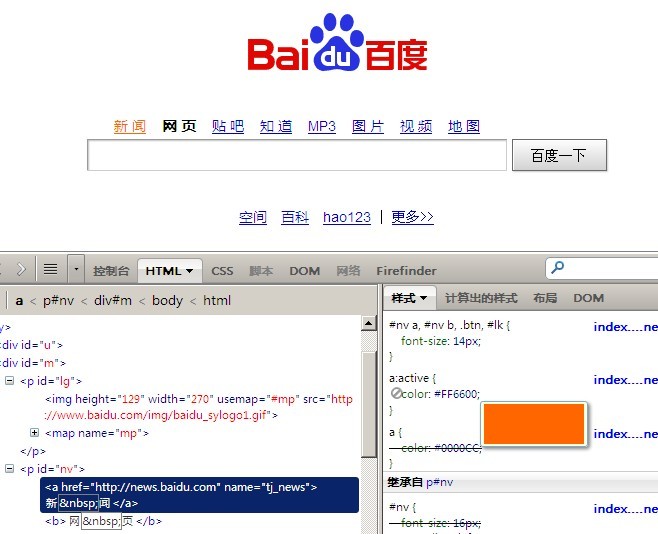658x534 pixels.
Task: Open index source link beside the 'a {' rule
Action: 625,433
